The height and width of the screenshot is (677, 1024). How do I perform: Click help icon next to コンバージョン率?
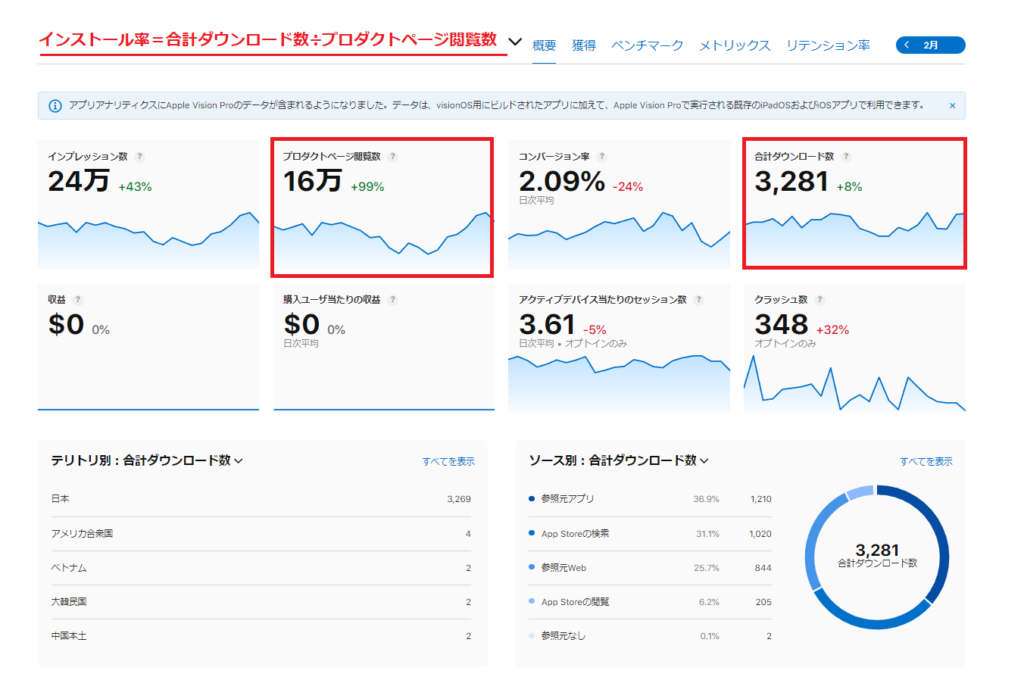click(x=602, y=157)
